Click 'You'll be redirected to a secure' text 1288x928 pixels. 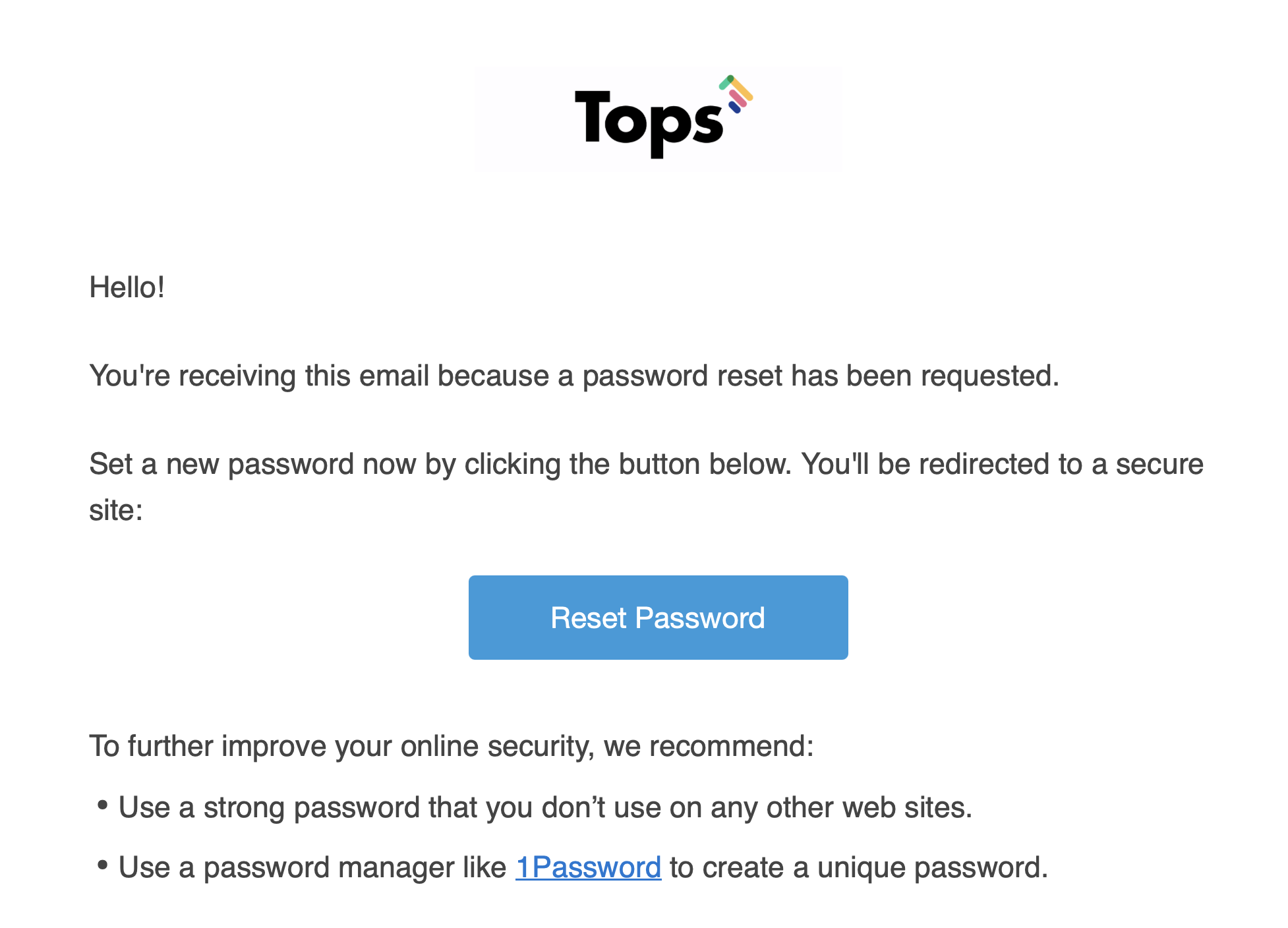(x=1003, y=465)
